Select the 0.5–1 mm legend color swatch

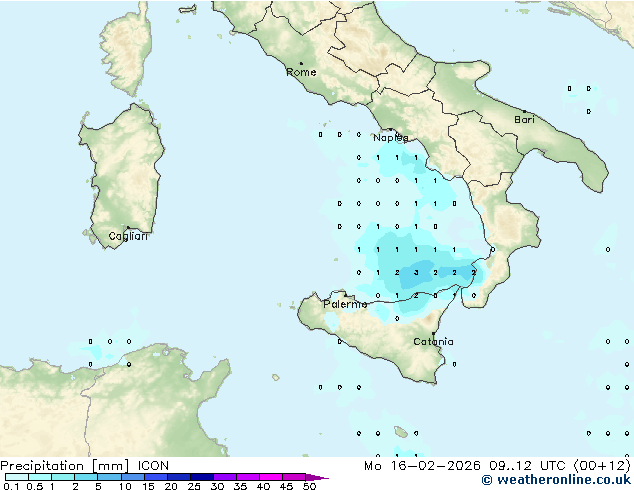[x=40, y=477]
